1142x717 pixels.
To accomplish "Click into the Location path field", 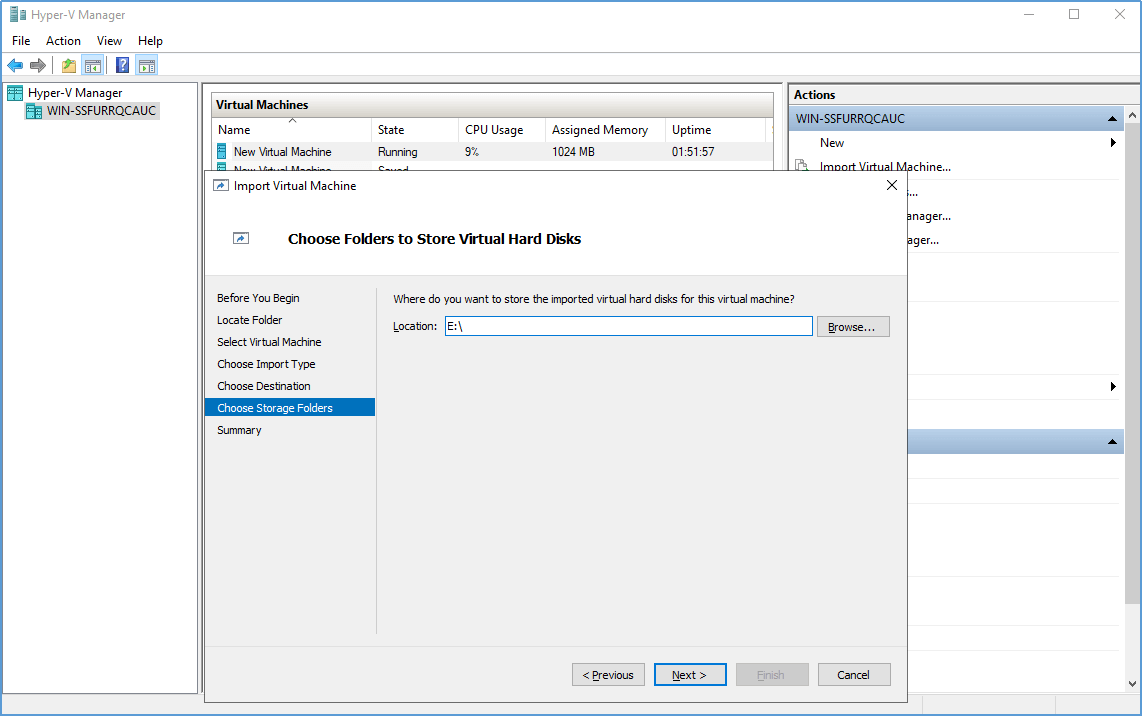I will pos(627,327).
